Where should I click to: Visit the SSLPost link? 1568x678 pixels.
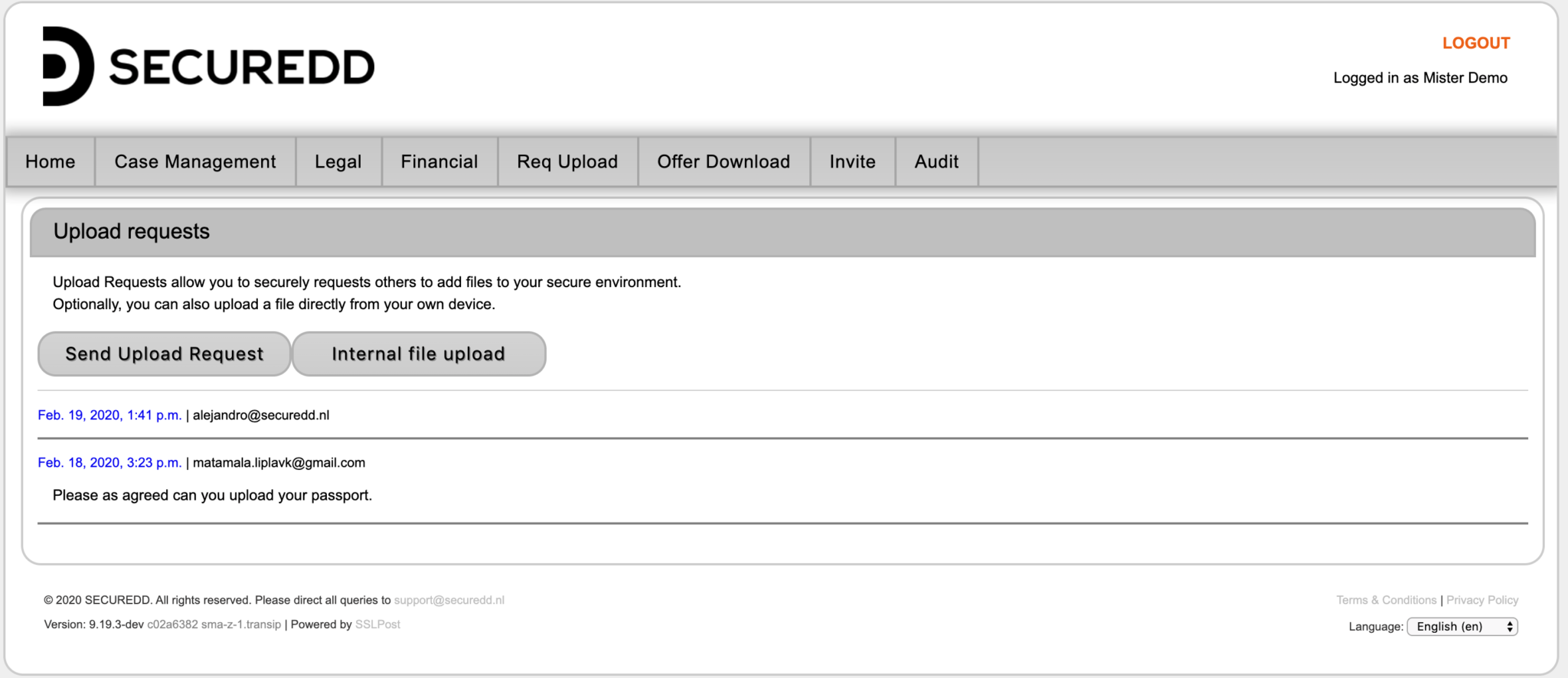pyautogui.click(x=377, y=624)
